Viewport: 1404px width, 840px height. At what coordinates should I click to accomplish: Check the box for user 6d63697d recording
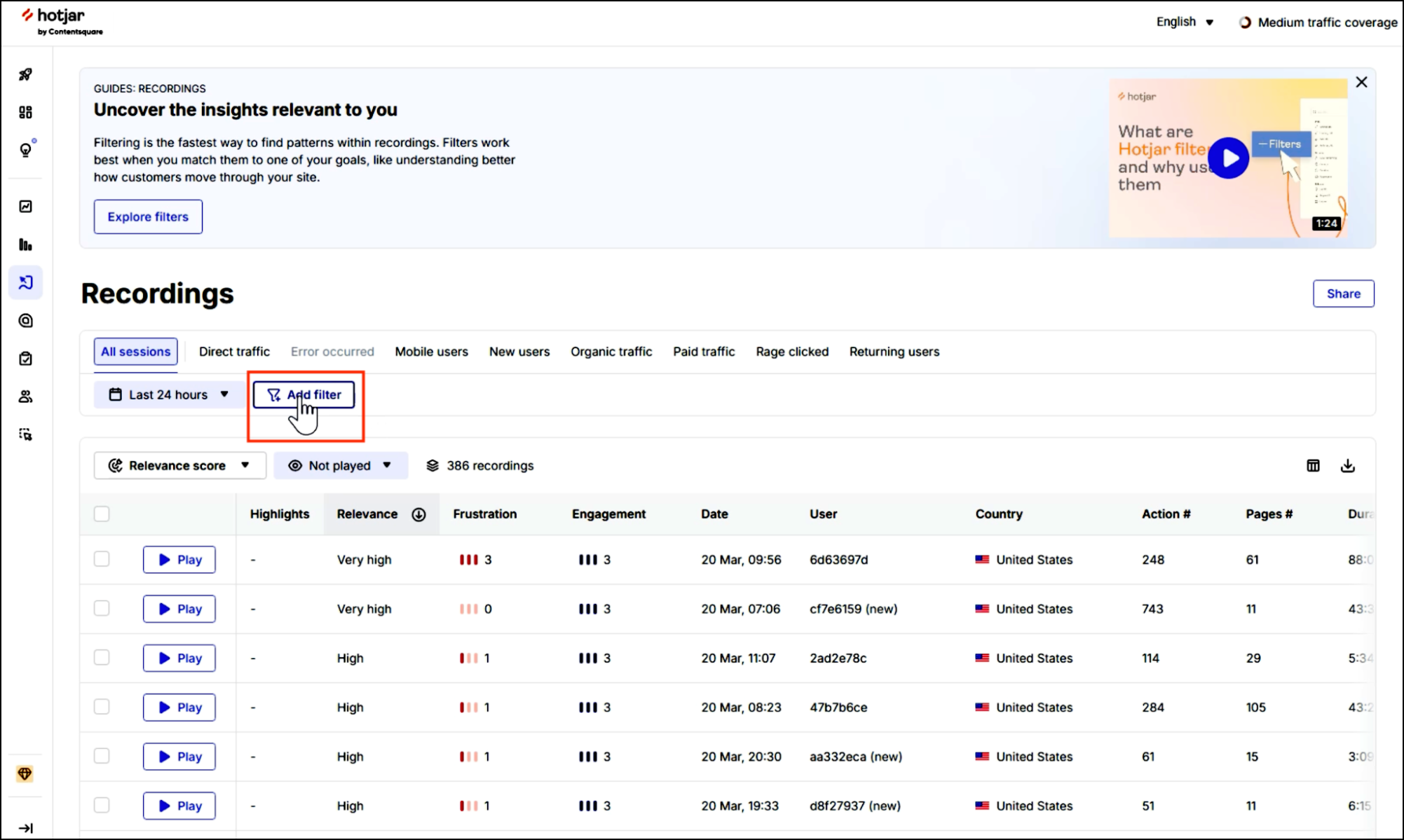coord(102,559)
